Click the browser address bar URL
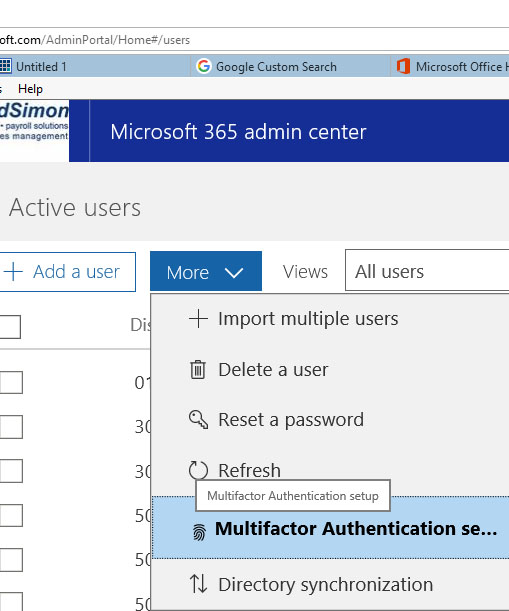Screen dimensions: 509x611 pyautogui.click(x=95, y=40)
